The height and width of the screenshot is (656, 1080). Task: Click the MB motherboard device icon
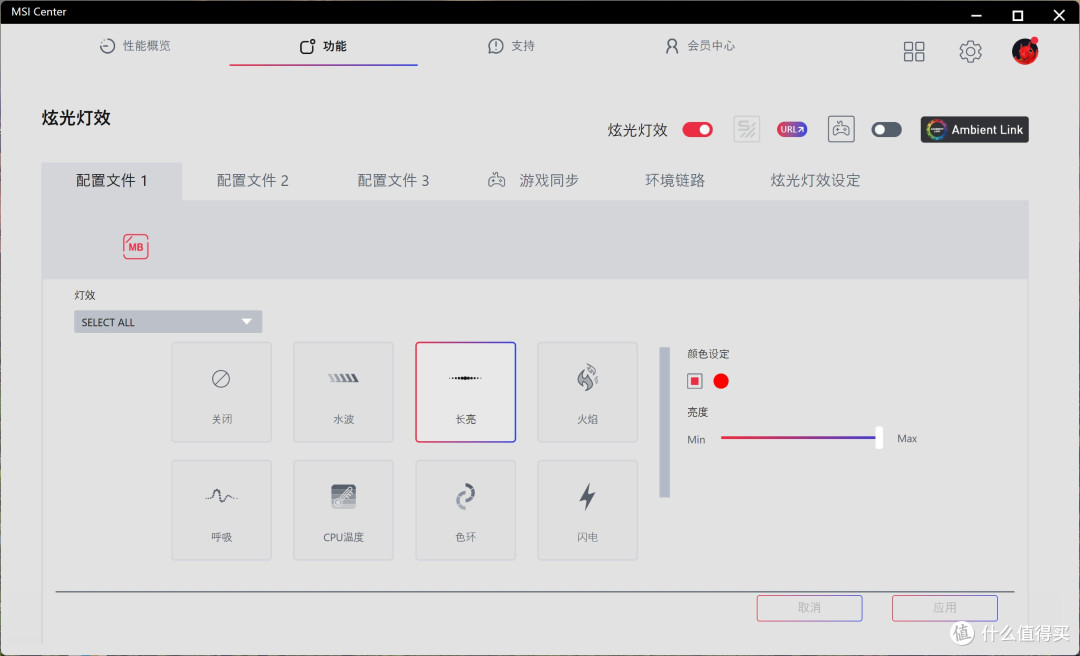point(136,247)
